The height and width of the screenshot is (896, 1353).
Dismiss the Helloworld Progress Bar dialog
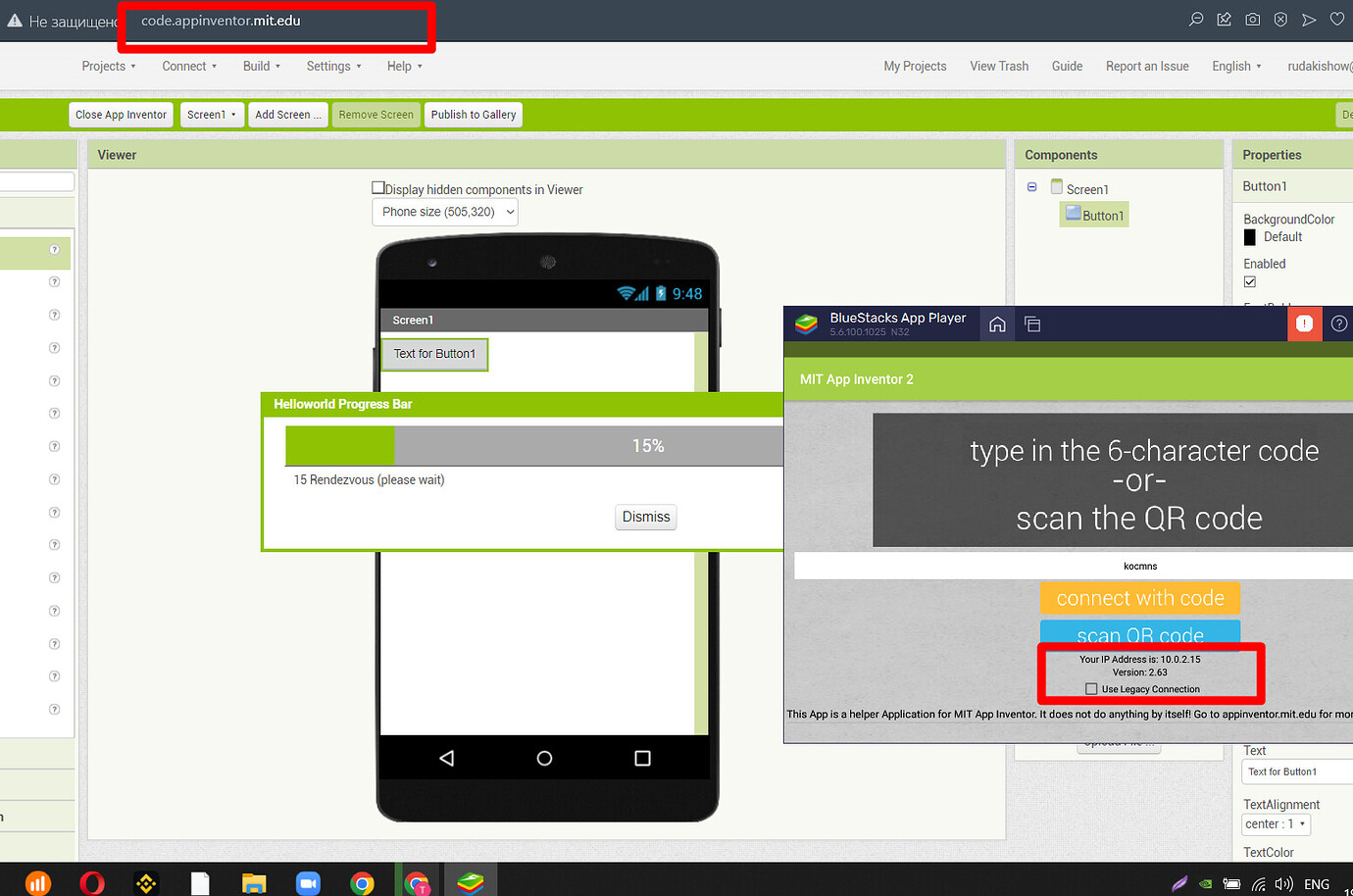tap(645, 517)
